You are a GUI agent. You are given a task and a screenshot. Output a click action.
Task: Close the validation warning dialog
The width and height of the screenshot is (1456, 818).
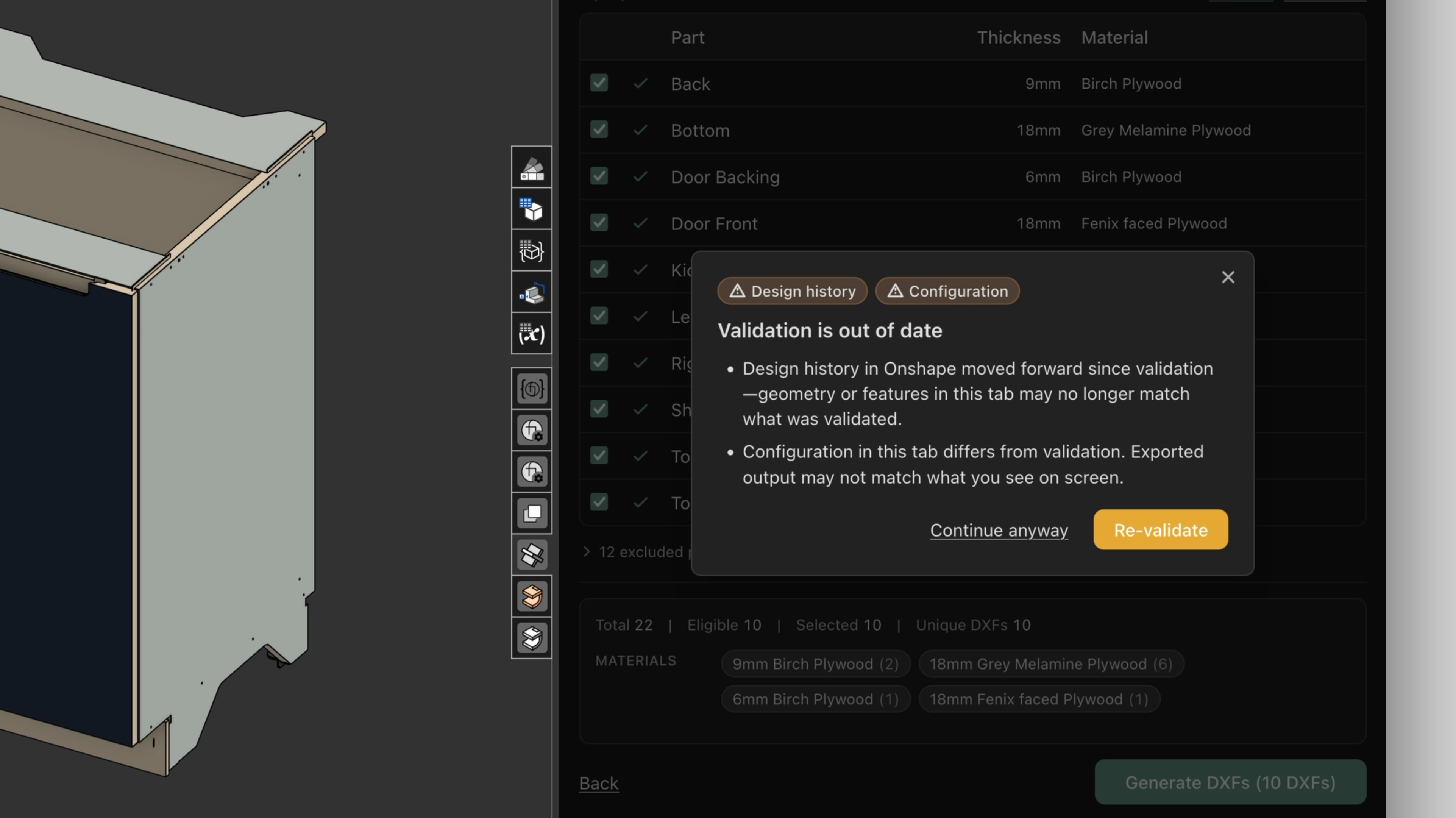coord(1228,277)
